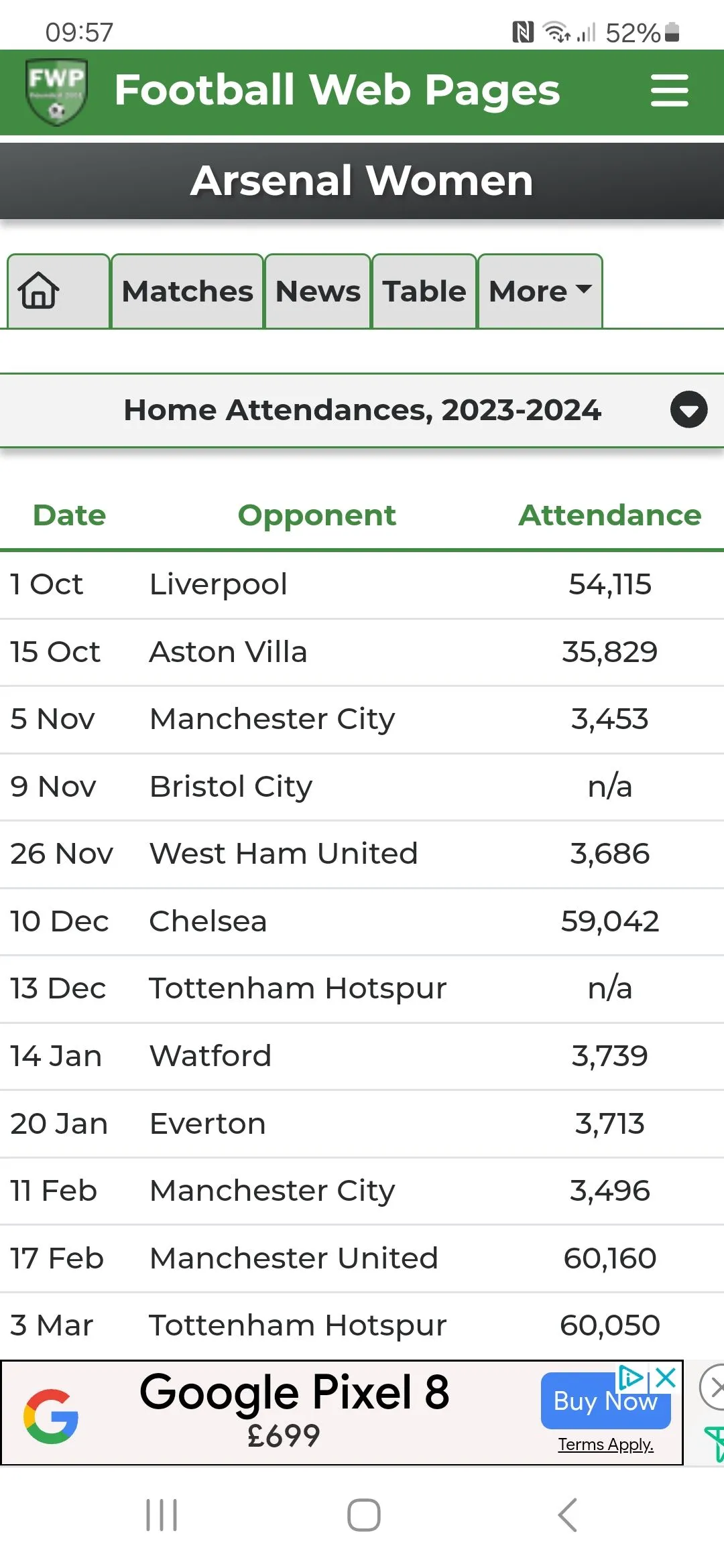Tap the Google G logo in ad

(x=51, y=1417)
